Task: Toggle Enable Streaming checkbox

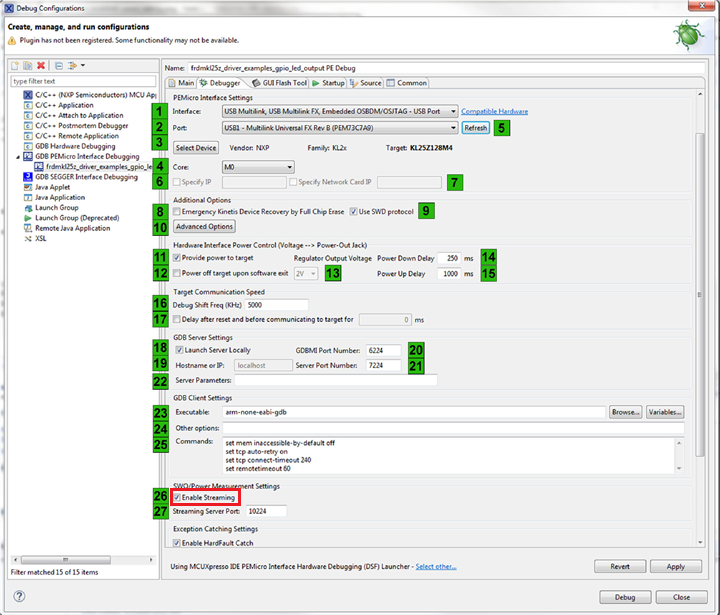Action: click(177, 497)
